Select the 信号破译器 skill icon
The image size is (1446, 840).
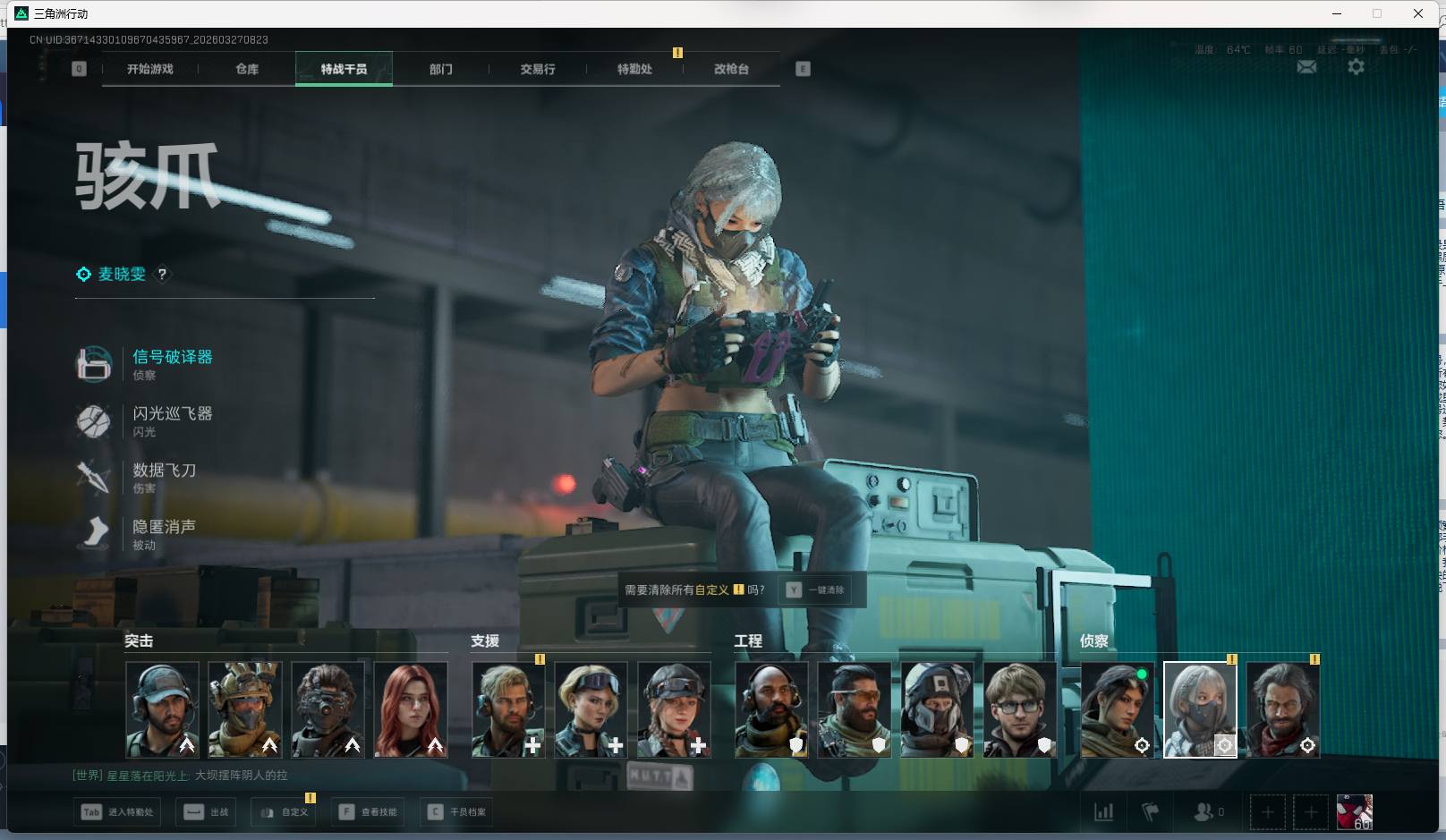tap(94, 364)
